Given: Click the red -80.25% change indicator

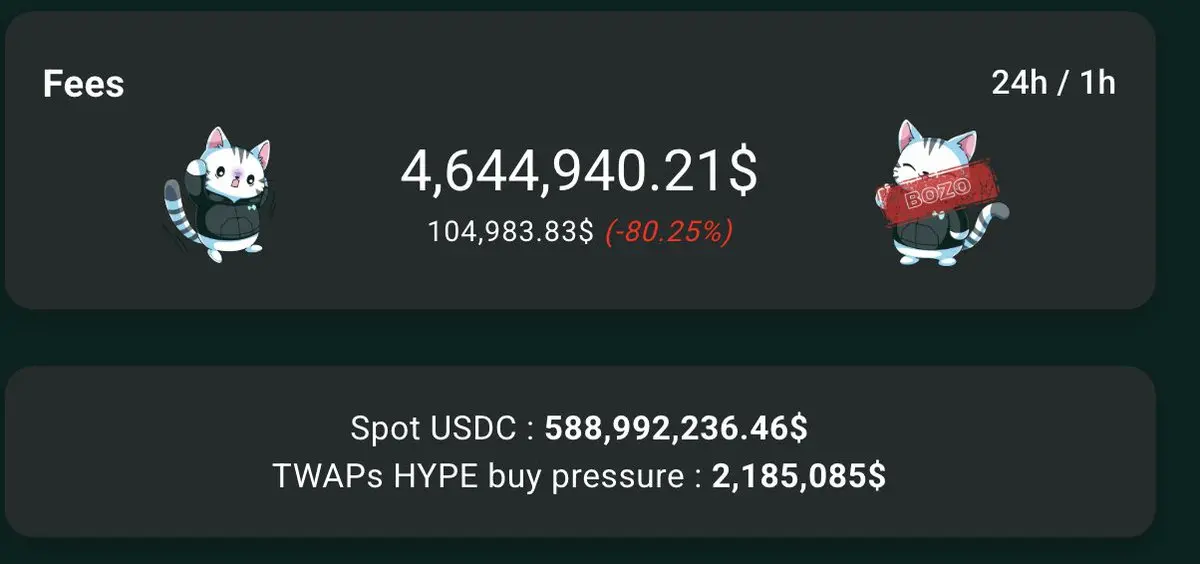Looking at the screenshot, I should click(668, 232).
